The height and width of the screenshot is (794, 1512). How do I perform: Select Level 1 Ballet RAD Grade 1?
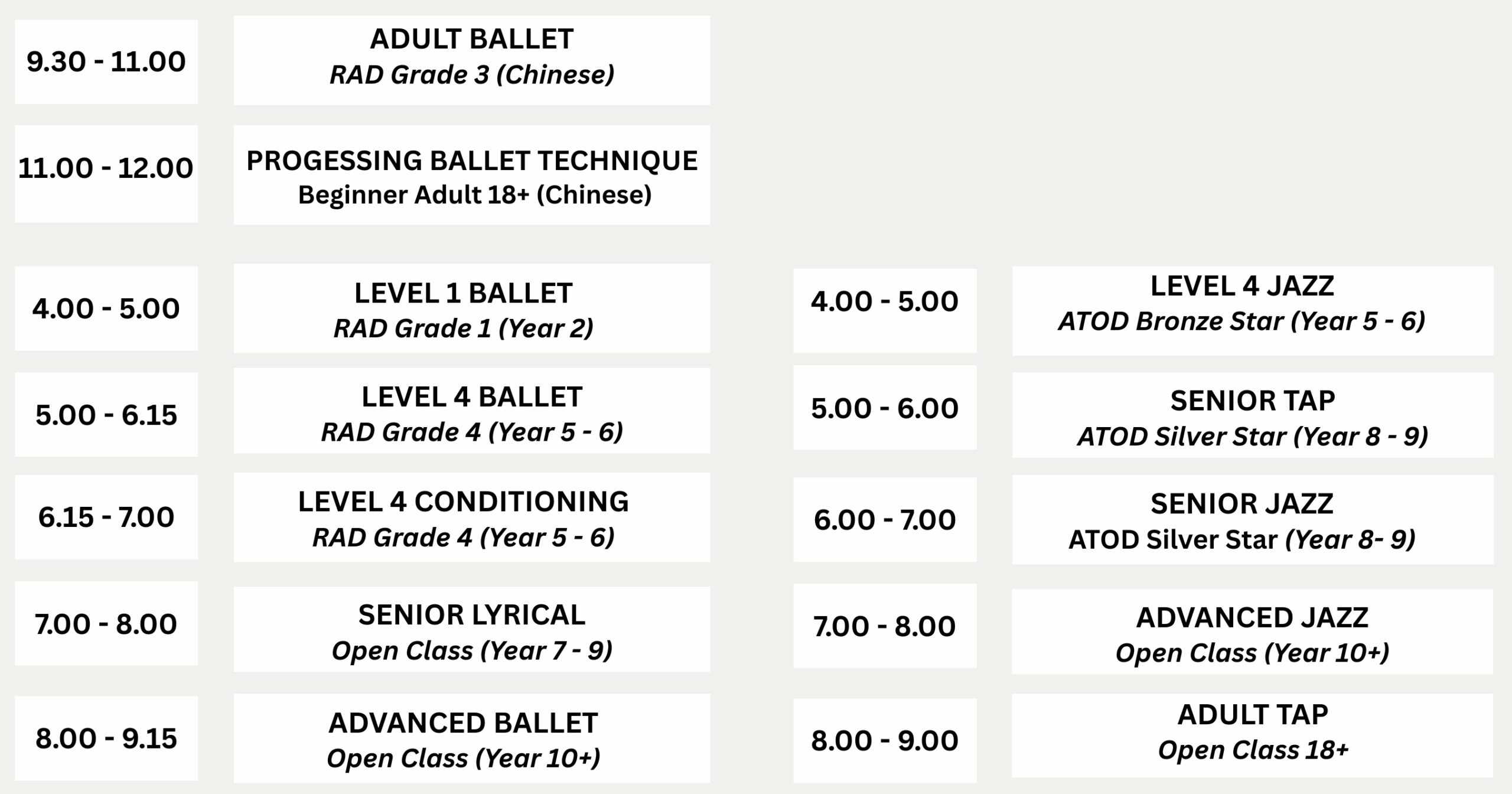pos(471,308)
